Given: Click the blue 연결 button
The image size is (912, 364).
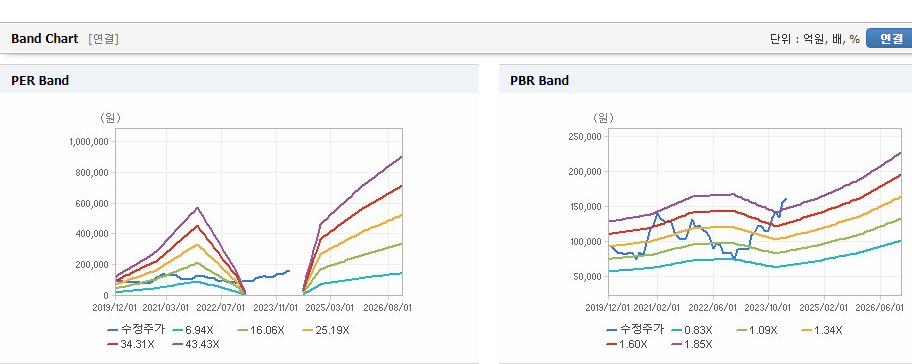Looking at the screenshot, I should coord(889,38).
